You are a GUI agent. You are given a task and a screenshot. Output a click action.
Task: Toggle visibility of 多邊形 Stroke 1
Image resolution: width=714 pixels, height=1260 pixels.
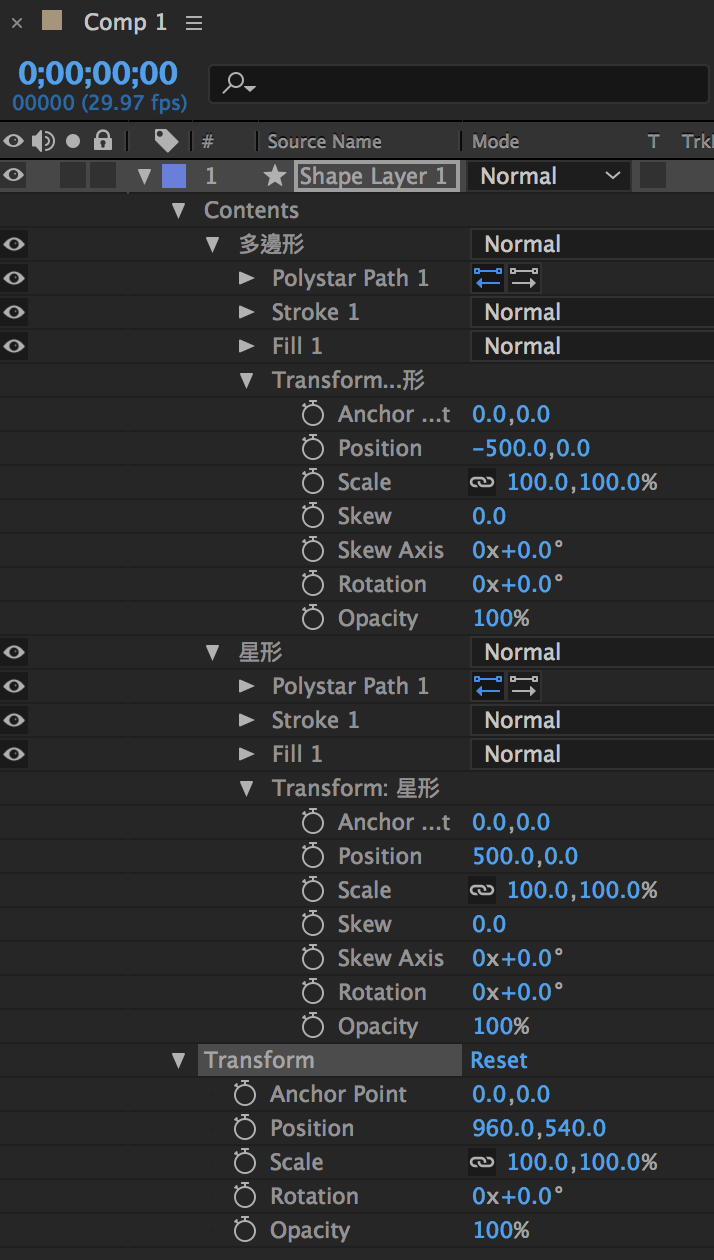(x=13, y=312)
